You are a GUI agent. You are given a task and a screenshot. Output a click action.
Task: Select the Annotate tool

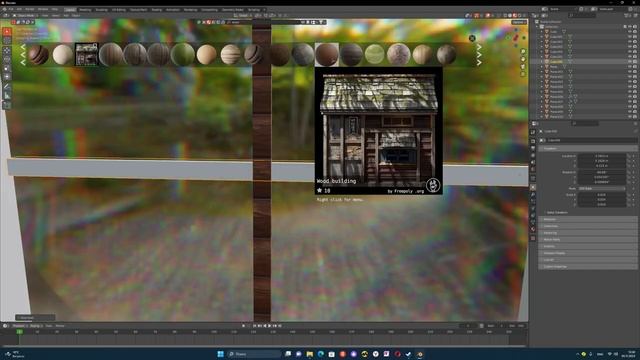[x=7, y=87]
